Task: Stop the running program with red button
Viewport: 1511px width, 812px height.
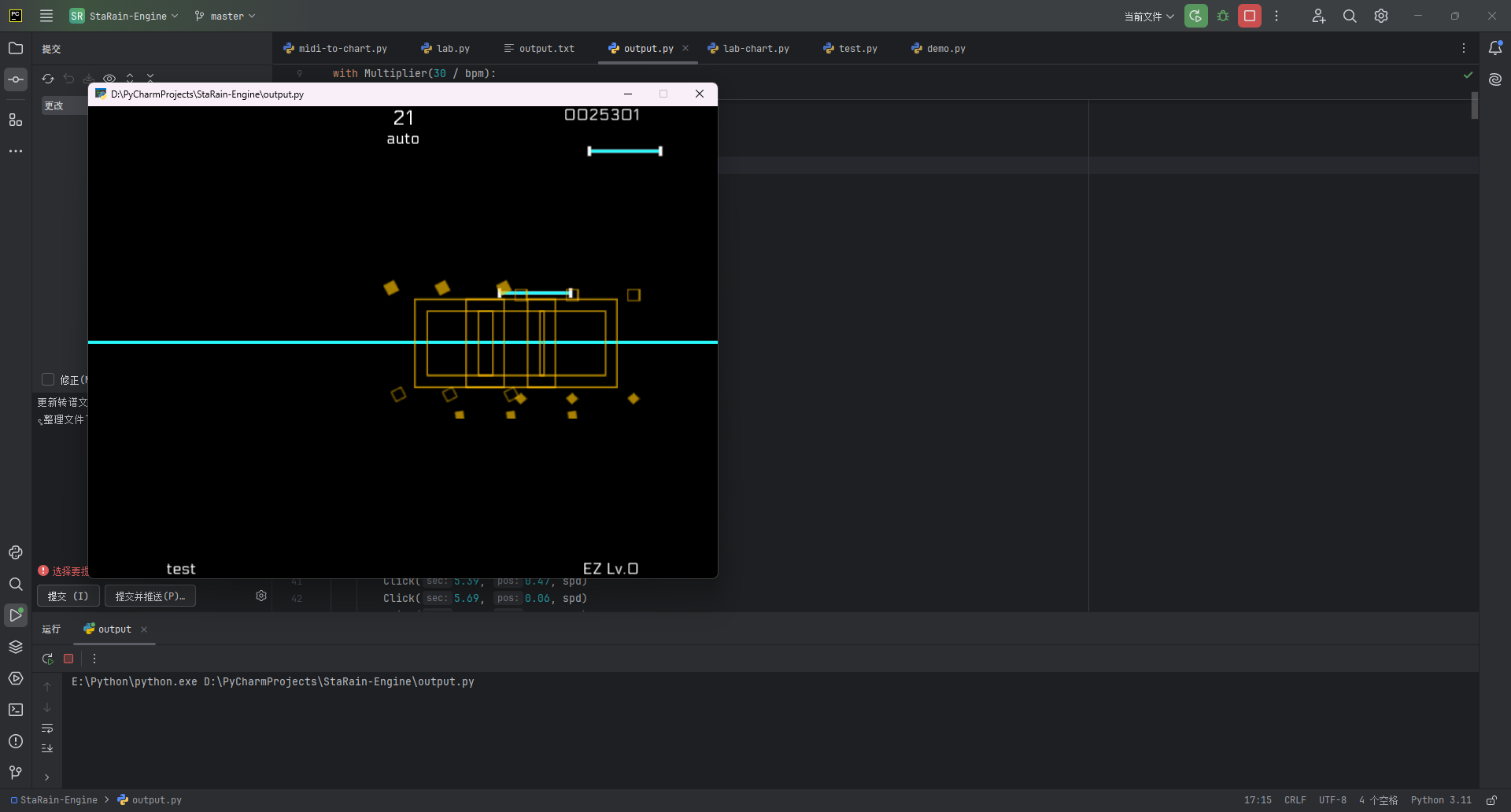Action: pos(1250,16)
